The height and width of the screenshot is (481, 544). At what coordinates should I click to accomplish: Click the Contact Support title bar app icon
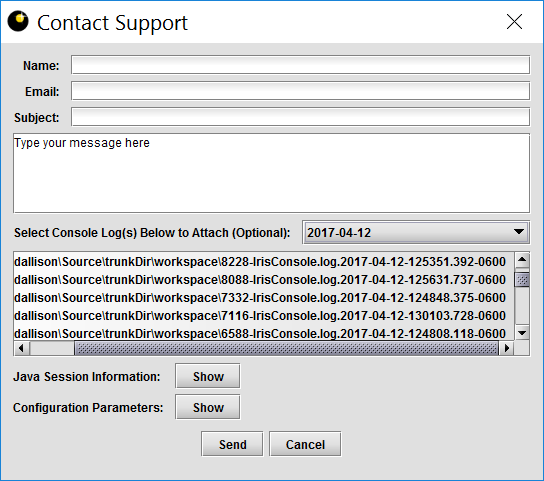pos(18,21)
